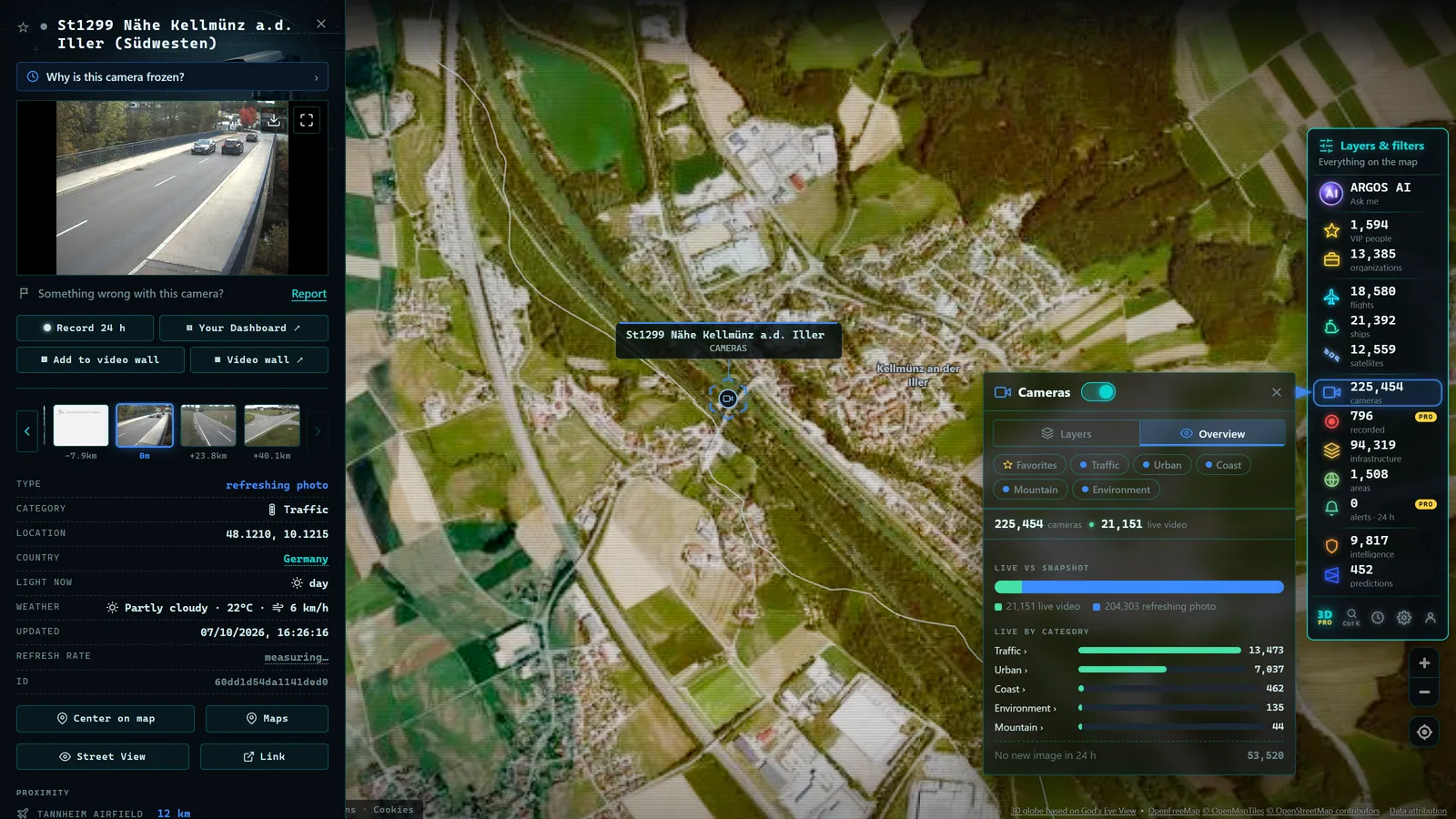Viewport: 1456px width, 819px height.
Task: Open Germany country link
Action: [306, 559]
